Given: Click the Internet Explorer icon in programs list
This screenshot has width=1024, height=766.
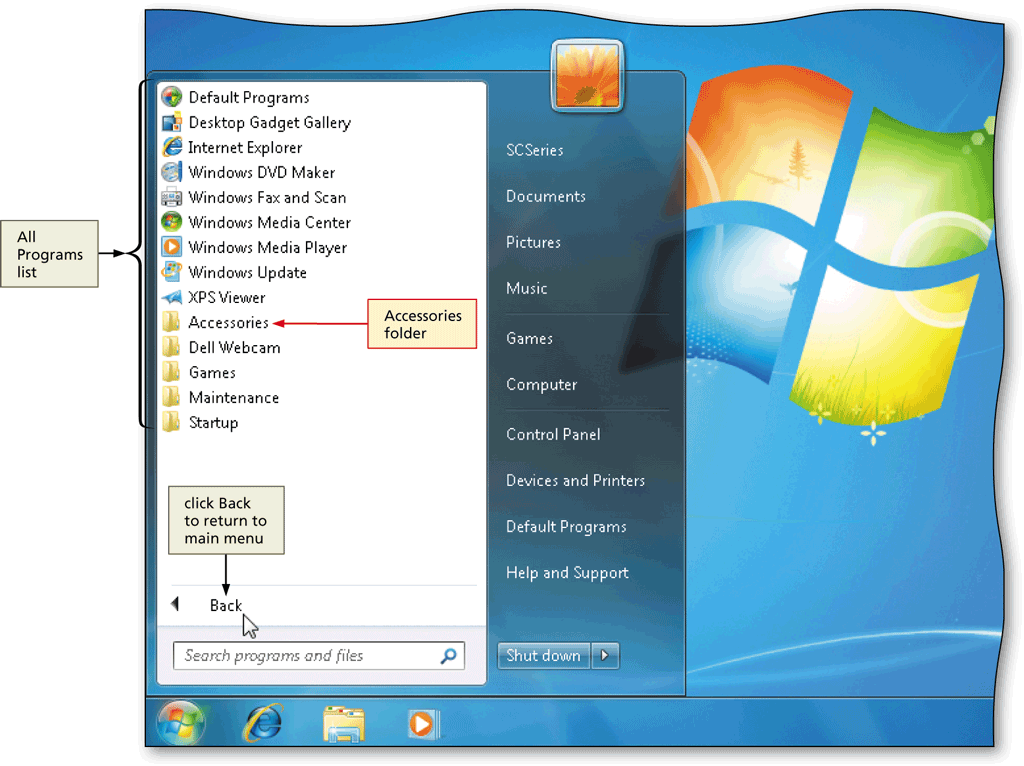Looking at the screenshot, I should click(x=172, y=147).
